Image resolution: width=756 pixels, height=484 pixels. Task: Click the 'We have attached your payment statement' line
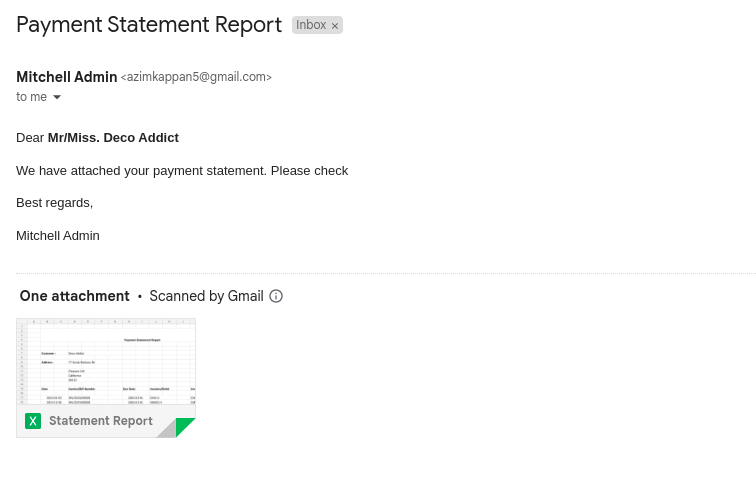[x=182, y=171]
